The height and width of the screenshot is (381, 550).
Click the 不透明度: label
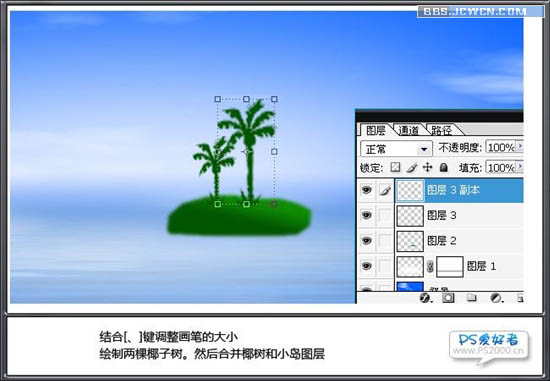click(460, 148)
